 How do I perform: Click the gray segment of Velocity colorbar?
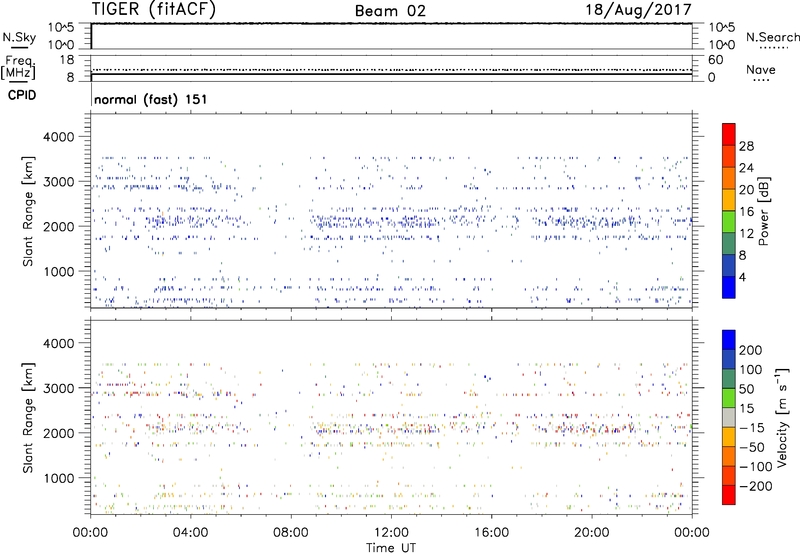coord(729,417)
